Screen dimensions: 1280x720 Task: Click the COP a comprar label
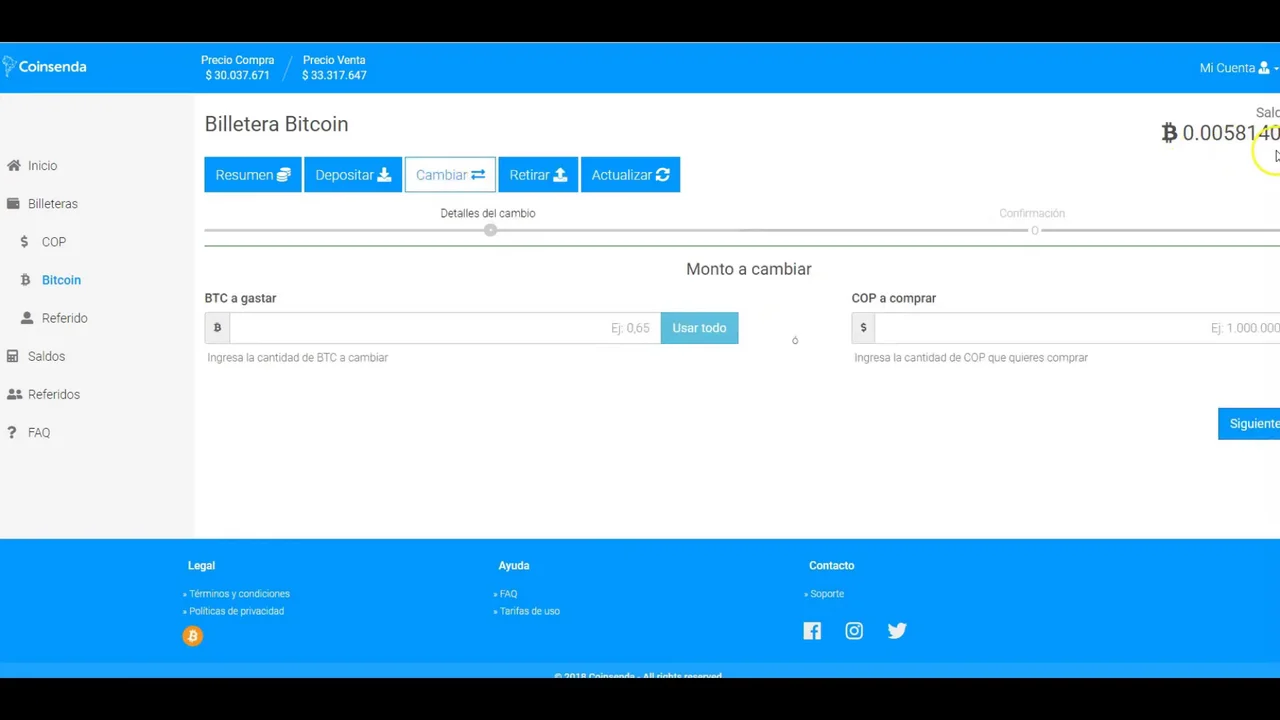pyautogui.click(x=894, y=298)
